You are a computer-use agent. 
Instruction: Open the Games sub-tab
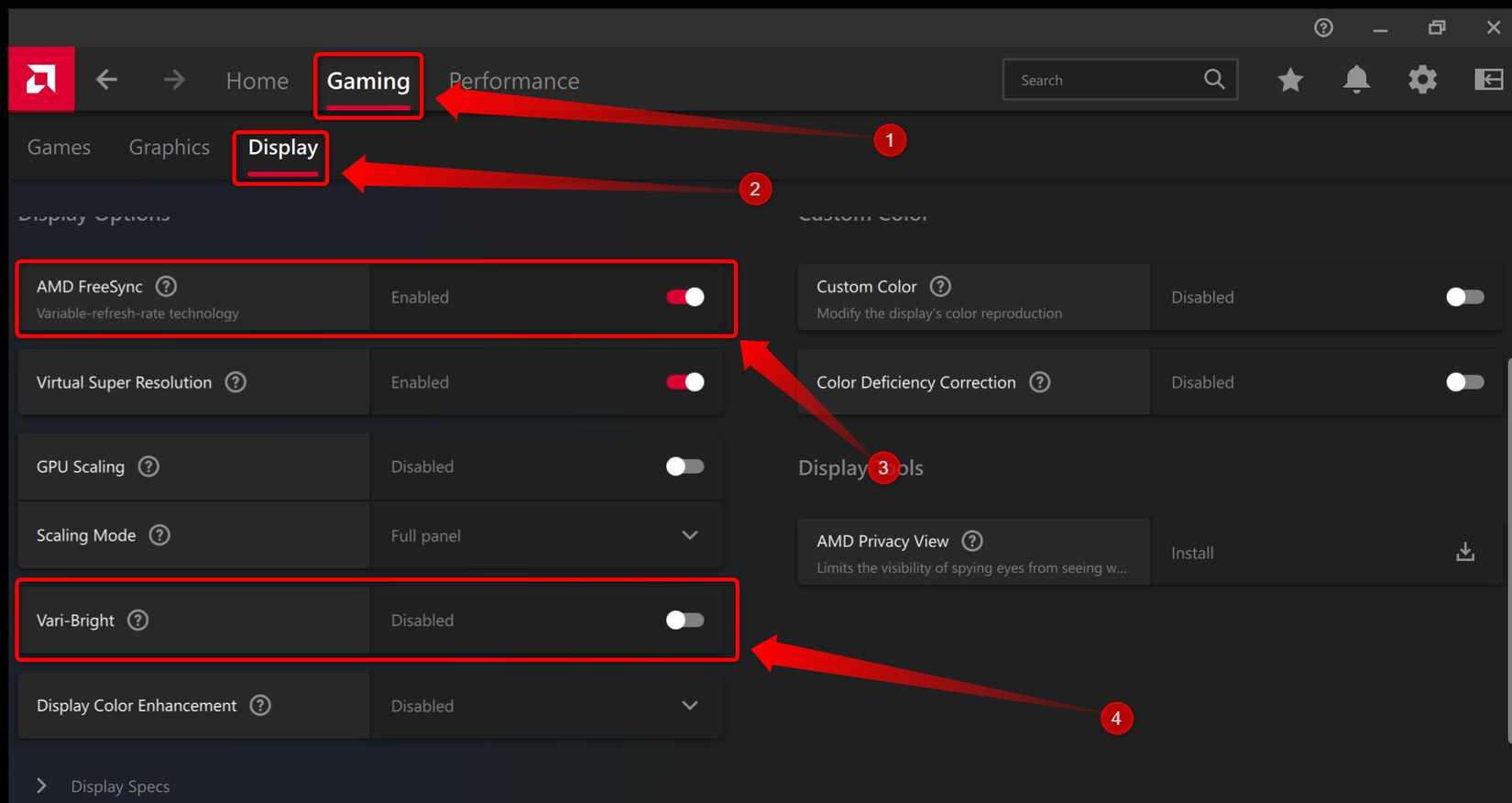59,147
